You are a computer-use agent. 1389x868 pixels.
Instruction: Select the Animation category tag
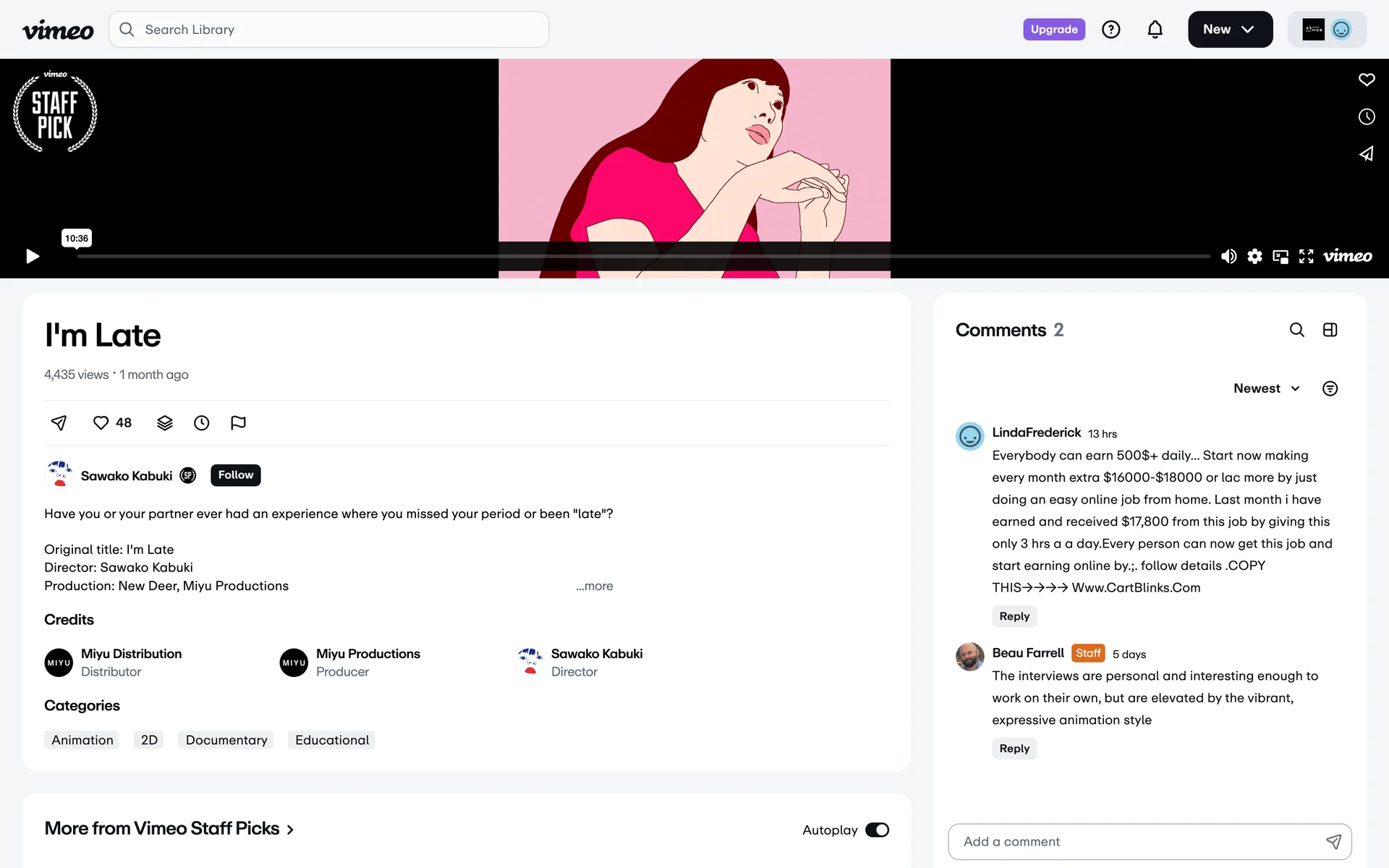pos(82,740)
